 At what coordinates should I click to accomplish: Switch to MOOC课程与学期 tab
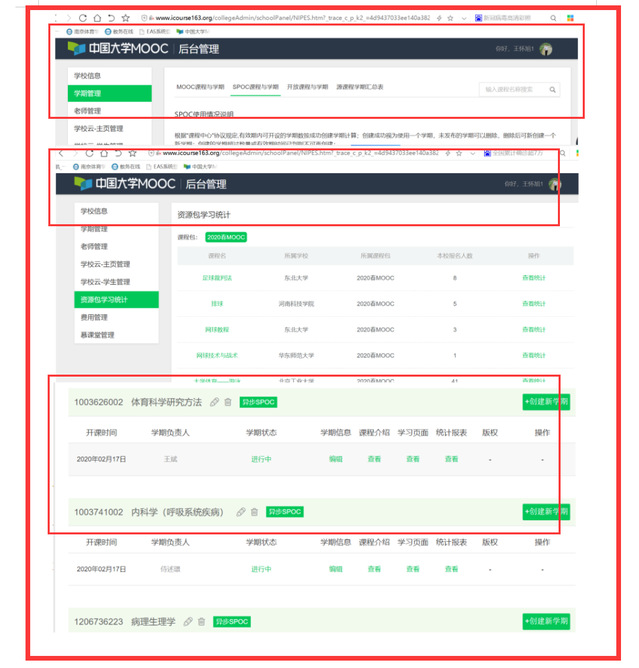(x=200, y=87)
